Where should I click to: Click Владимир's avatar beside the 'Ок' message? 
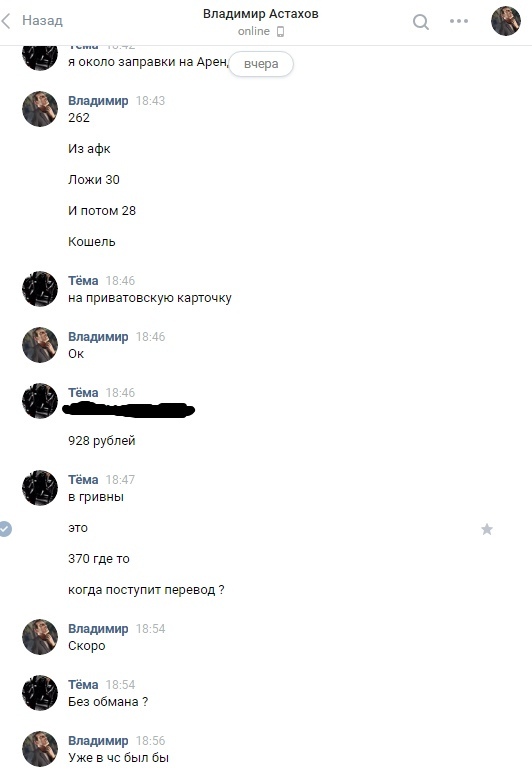coord(40,345)
